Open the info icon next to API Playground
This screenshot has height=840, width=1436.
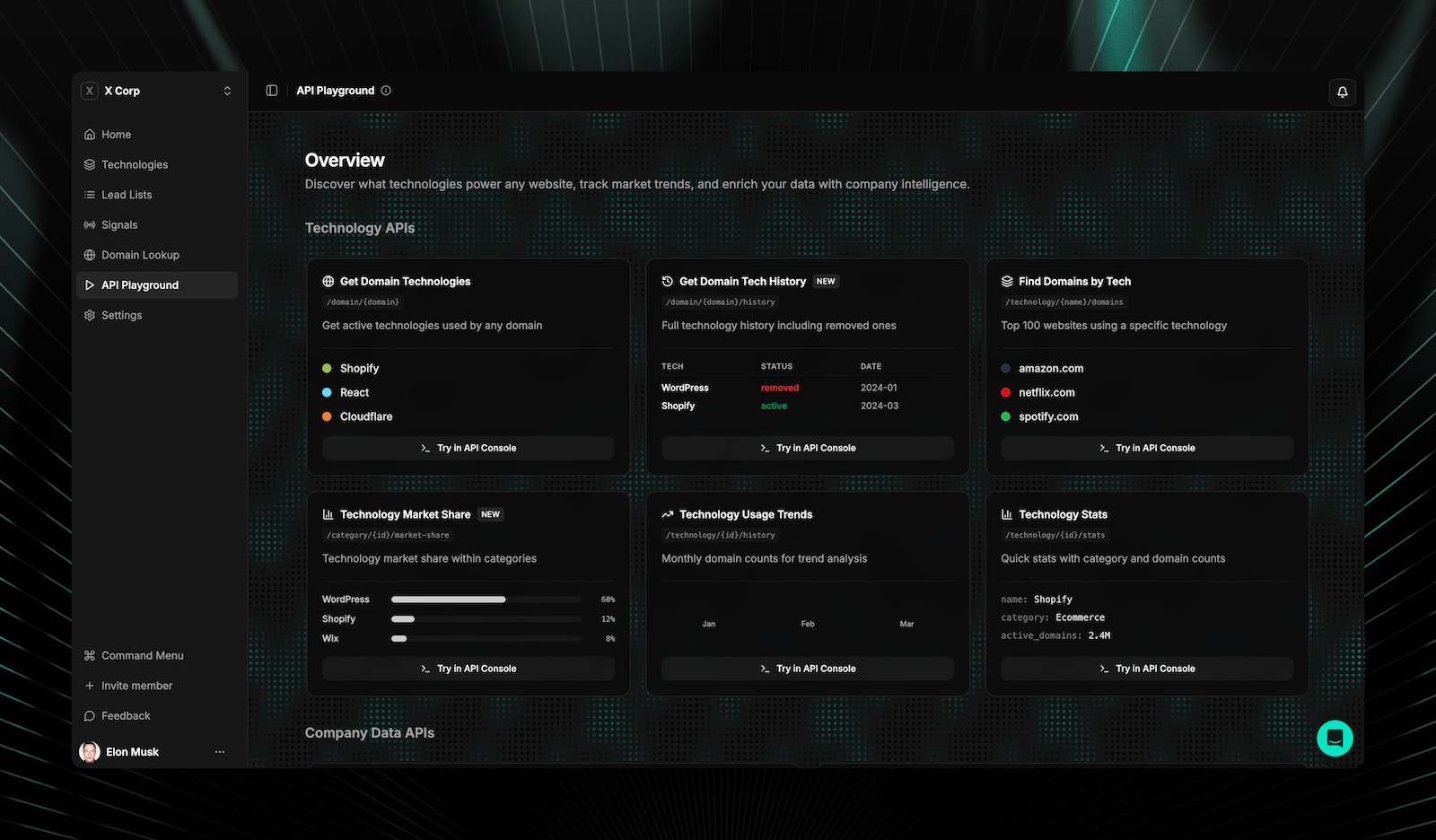click(x=386, y=91)
